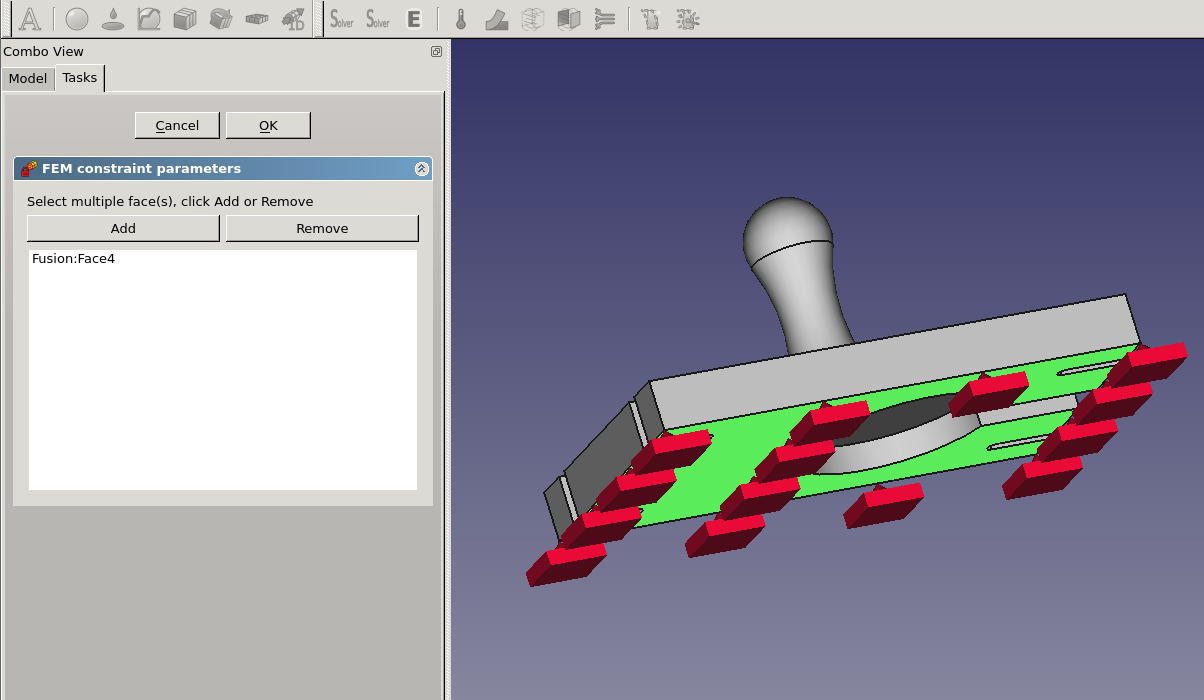Click the equation 'E' toolbar icon
1204x700 pixels.
coord(414,19)
